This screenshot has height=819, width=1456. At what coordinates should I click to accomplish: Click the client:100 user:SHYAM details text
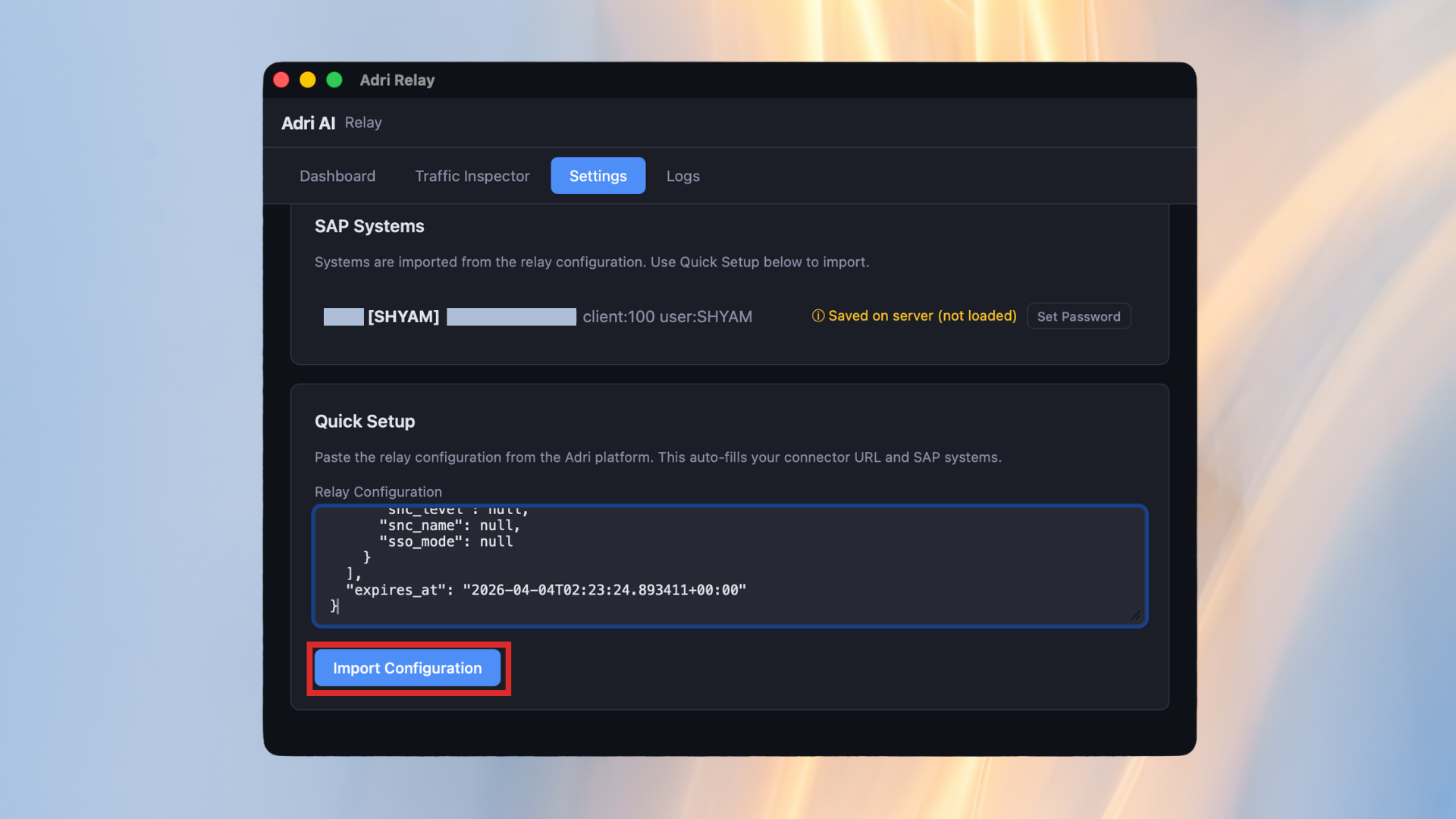pyautogui.click(x=667, y=316)
